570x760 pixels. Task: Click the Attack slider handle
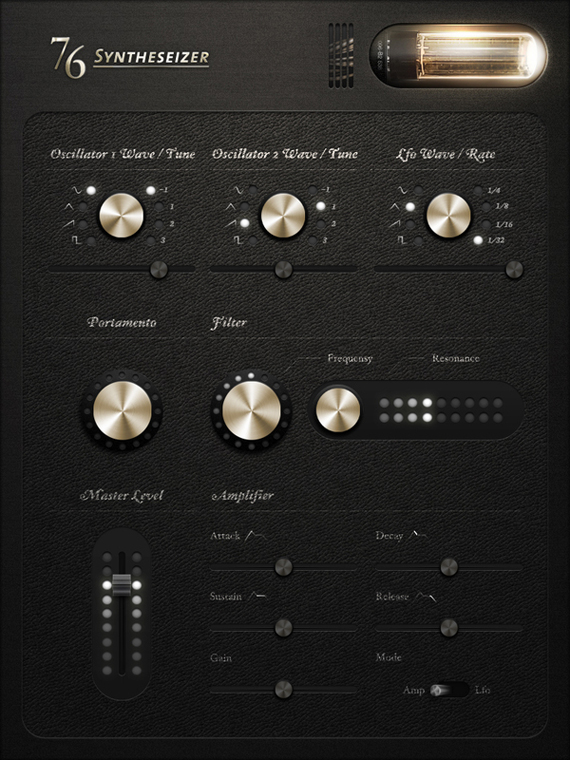[284, 567]
